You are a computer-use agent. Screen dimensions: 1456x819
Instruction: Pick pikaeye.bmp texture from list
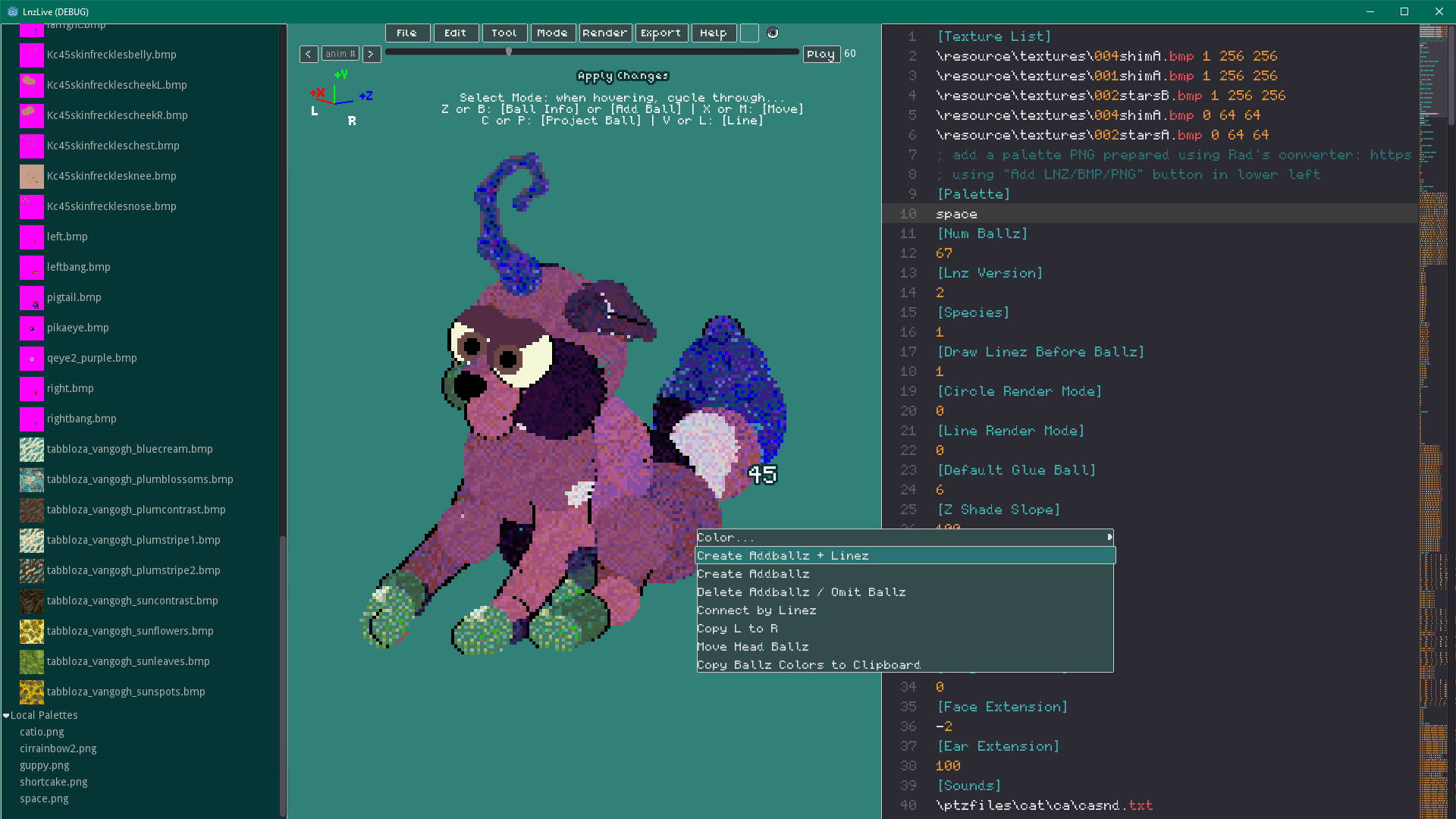click(x=77, y=328)
